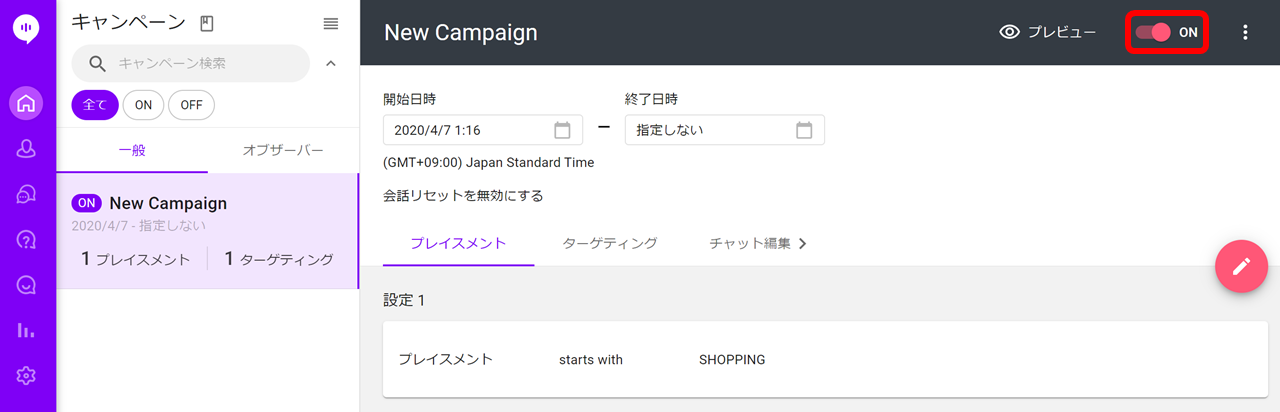The width and height of the screenshot is (1280, 412).
Task: Open the home icon in sidebar
Action: (26, 103)
